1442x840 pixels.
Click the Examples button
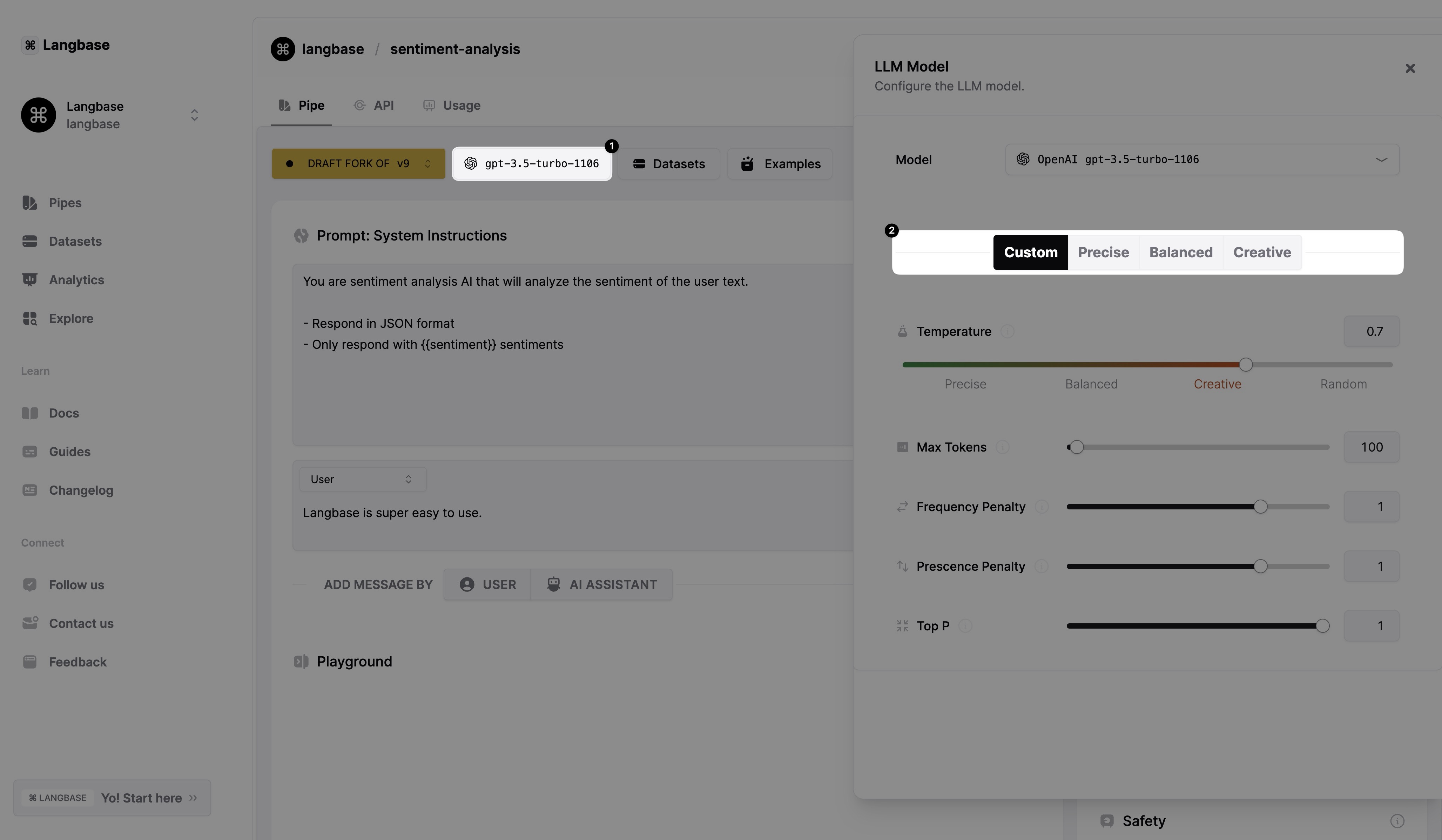pos(779,164)
